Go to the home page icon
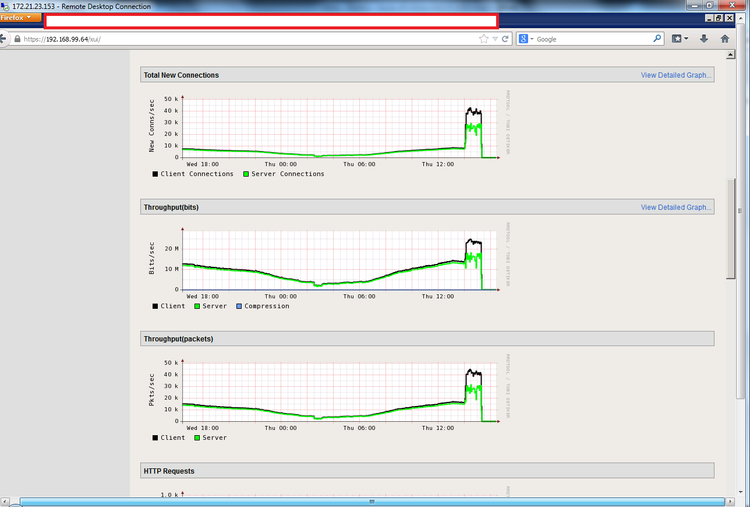Viewport: 750px width, 507px height. click(725, 39)
